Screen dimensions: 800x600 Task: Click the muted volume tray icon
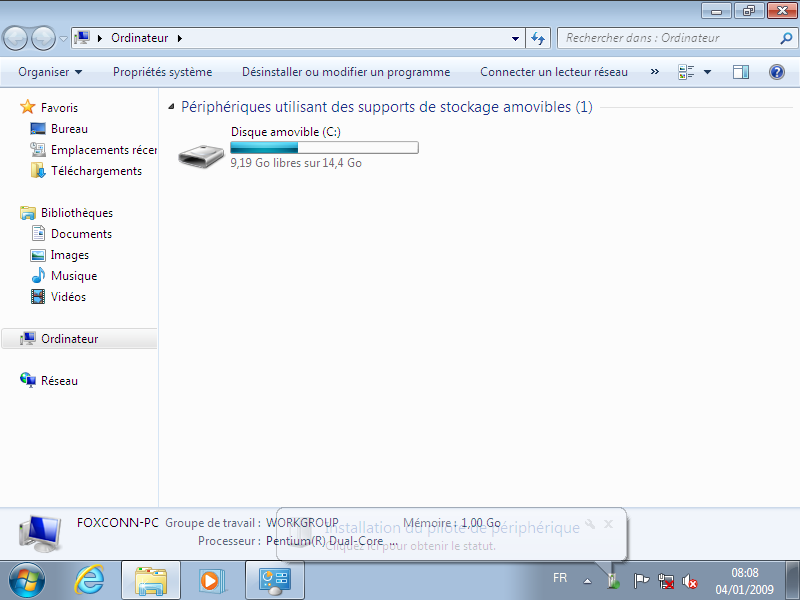pos(690,580)
